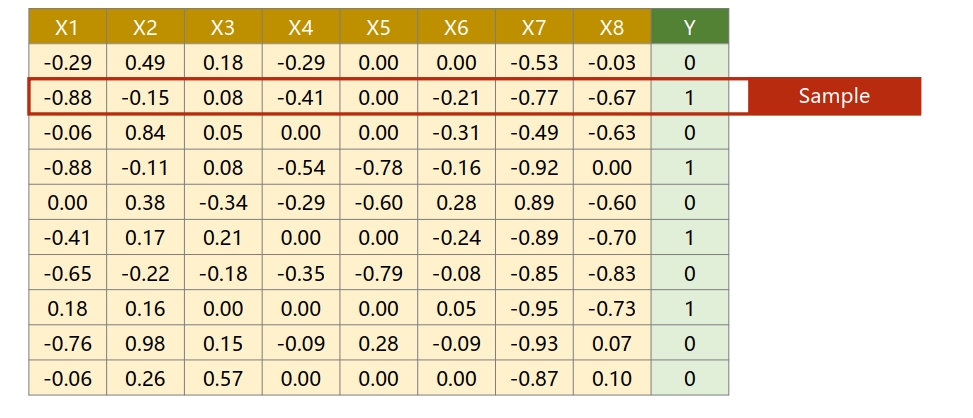Click the cell with value -0.34
The height and width of the screenshot is (418, 973).
click(x=223, y=203)
